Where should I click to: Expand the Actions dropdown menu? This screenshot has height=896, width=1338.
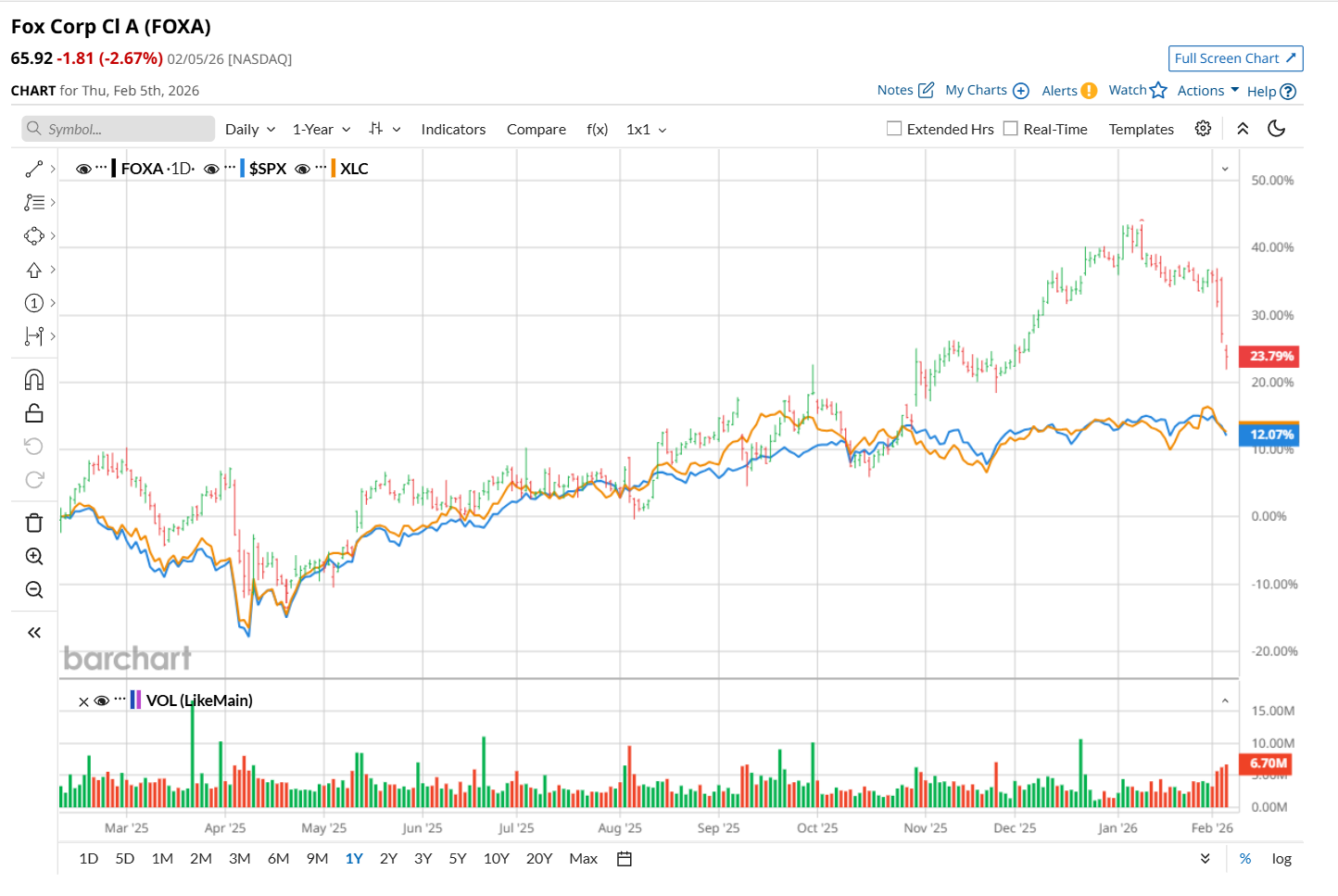click(x=1207, y=91)
